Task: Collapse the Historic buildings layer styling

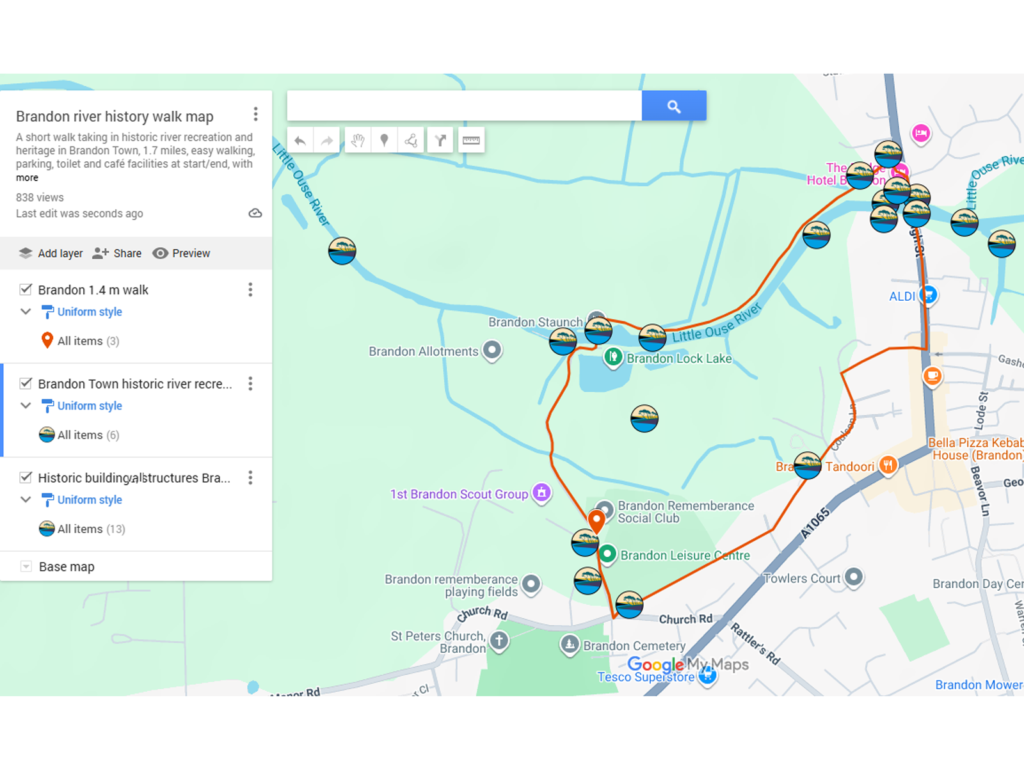Action: tap(26, 500)
